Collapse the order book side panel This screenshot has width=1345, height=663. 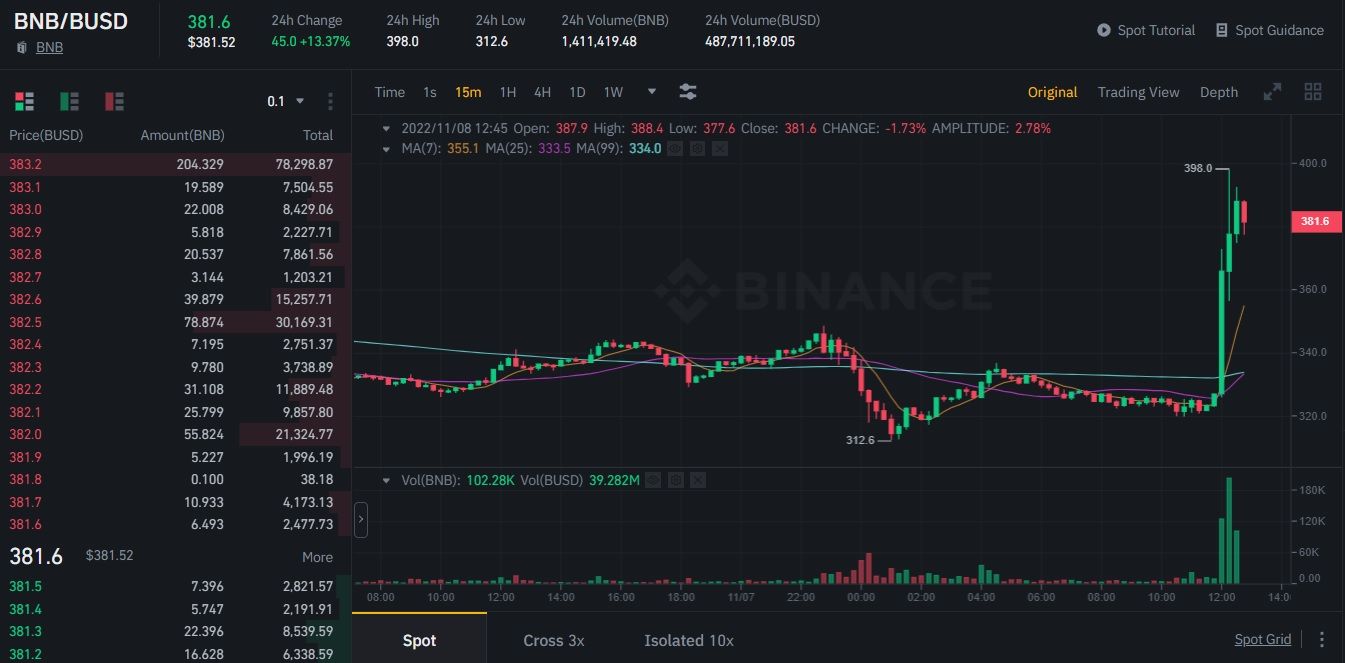(361, 520)
